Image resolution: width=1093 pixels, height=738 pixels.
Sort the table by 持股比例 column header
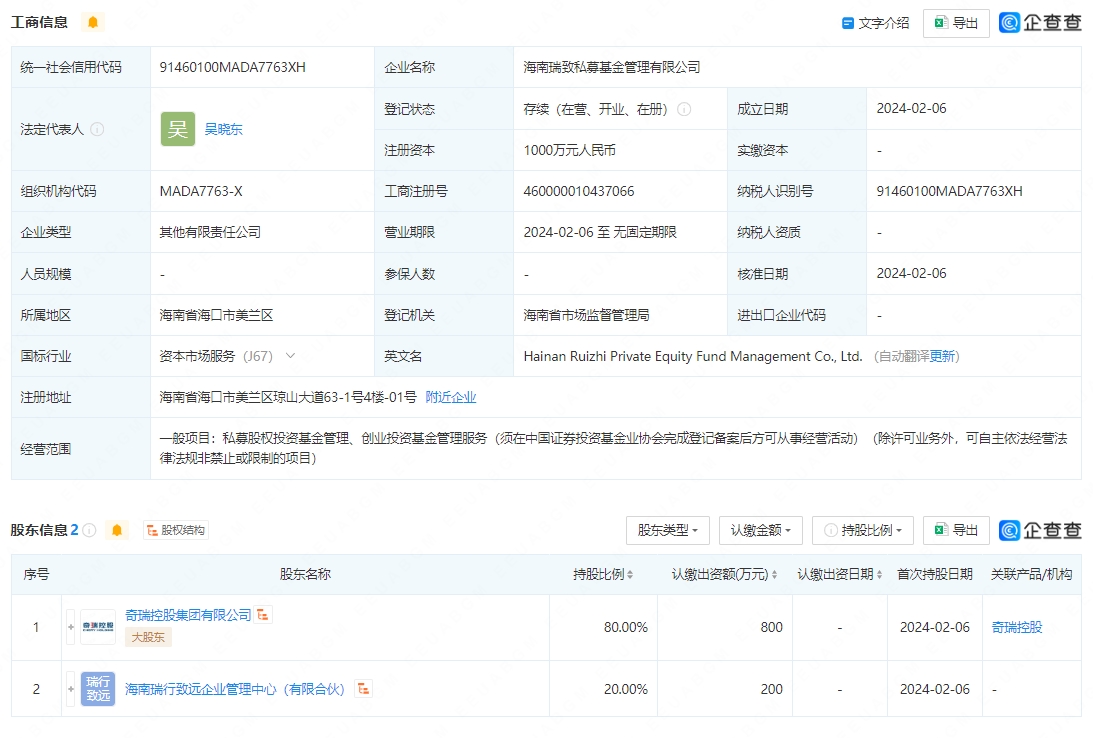[x=603, y=574]
